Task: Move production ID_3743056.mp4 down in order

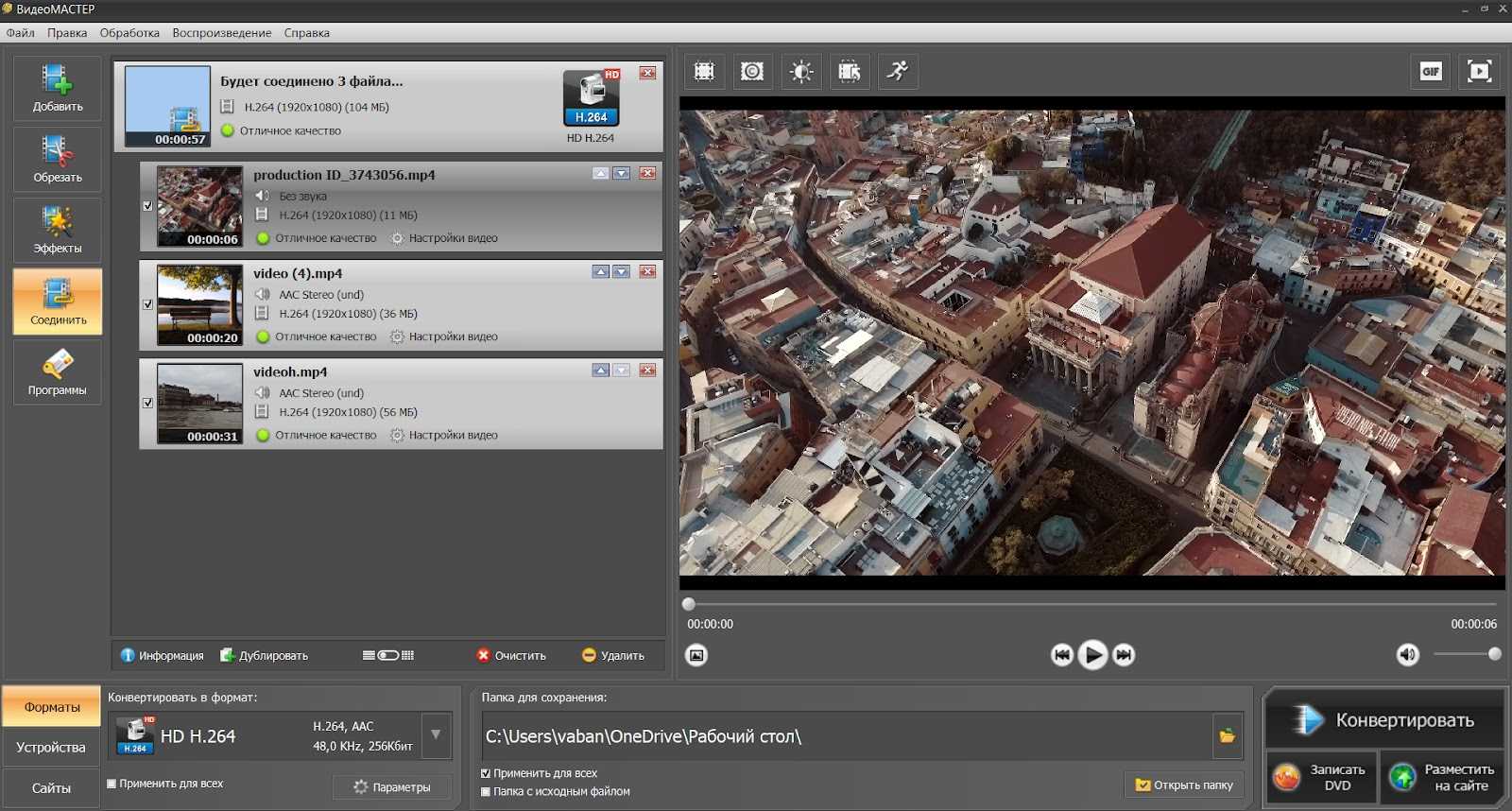Action: click(621, 173)
